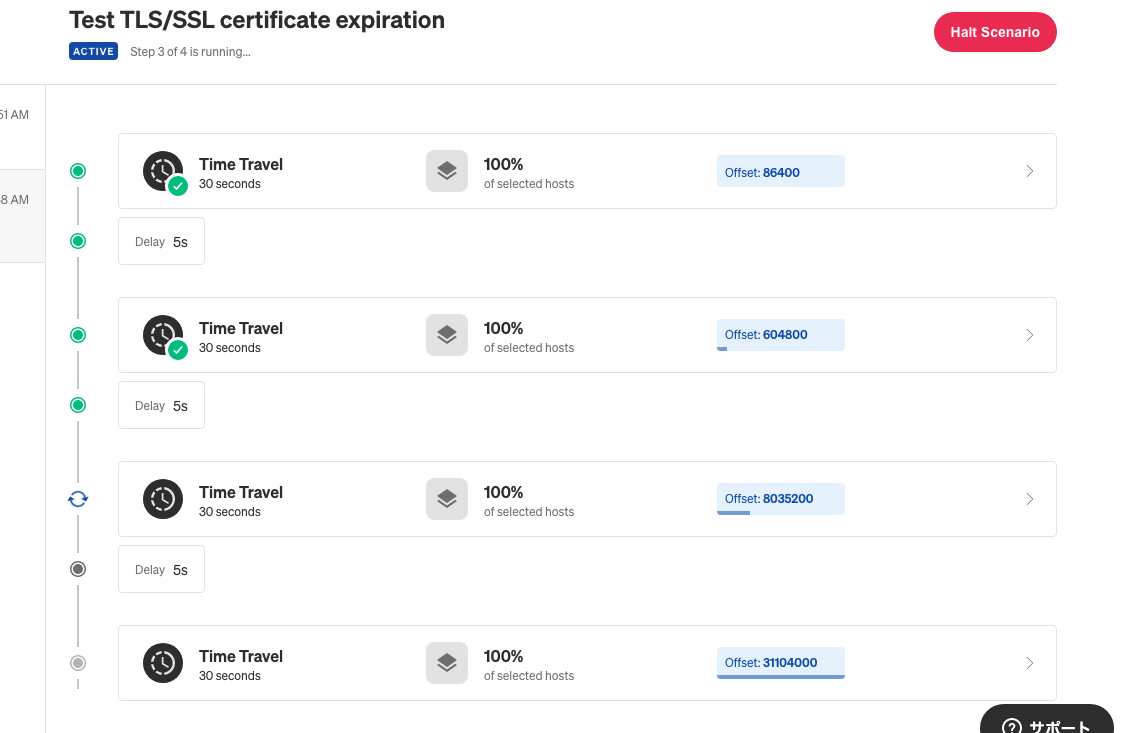Click the hosts layers icon in first step

pos(446,171)
